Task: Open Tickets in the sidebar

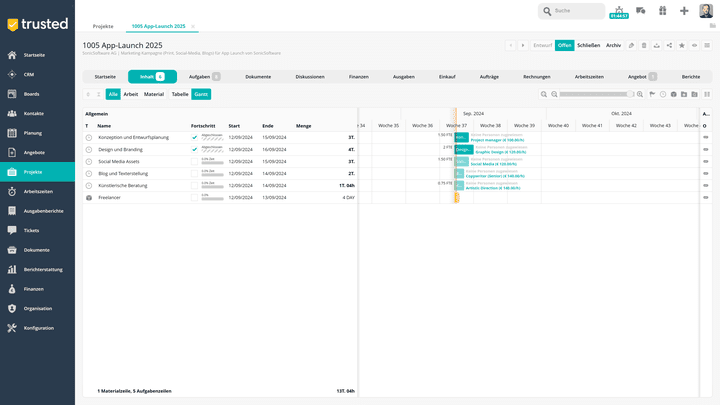Action: coord(37,231)
